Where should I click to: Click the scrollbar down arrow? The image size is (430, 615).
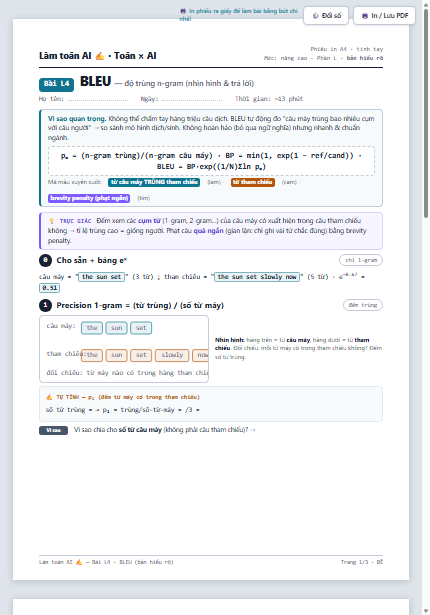click(426, 611)
